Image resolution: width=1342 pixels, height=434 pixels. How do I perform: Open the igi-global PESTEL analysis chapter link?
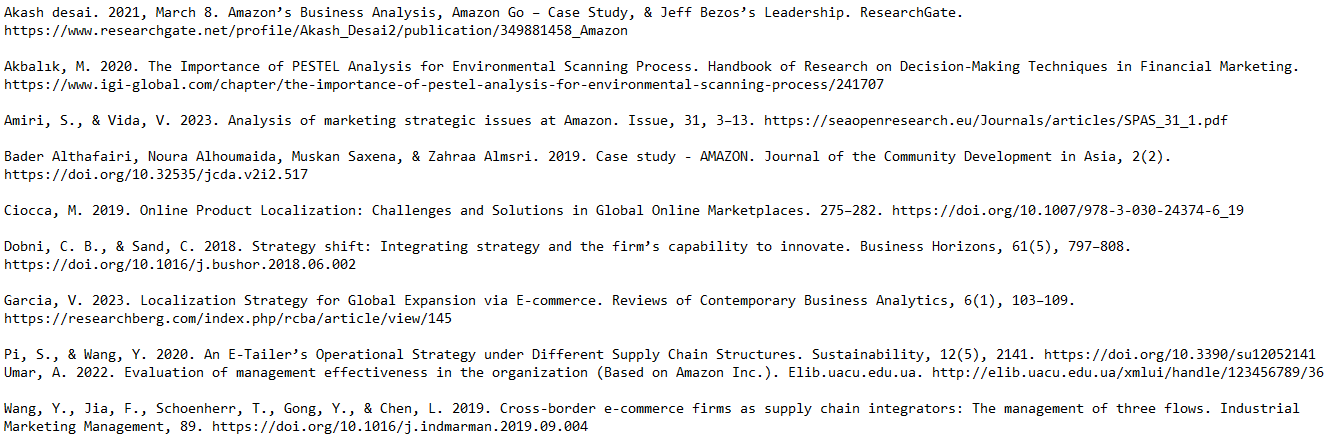(x=444, y=85)
